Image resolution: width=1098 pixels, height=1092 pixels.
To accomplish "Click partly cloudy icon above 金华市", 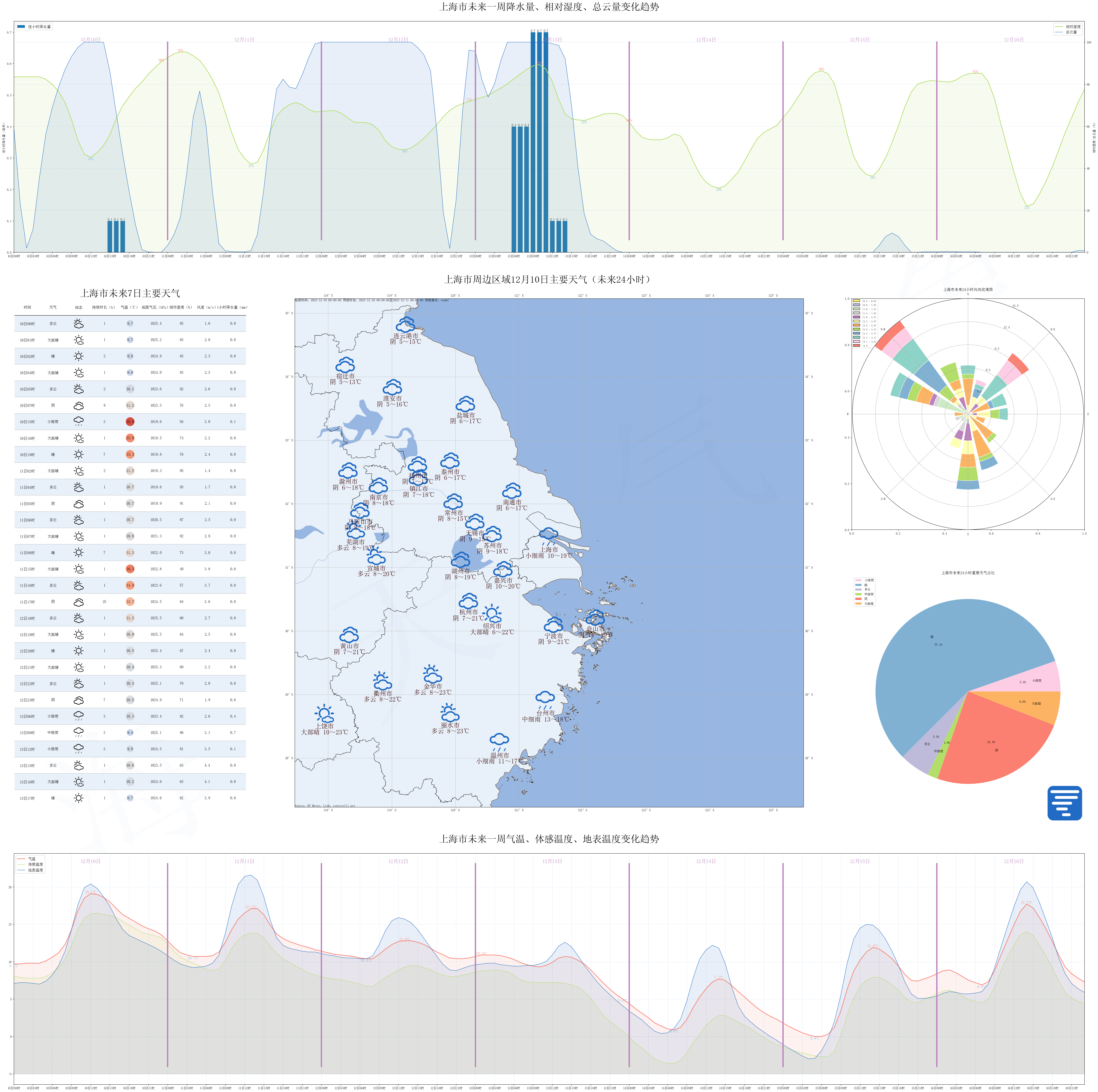I will click(x=432, y=674).
